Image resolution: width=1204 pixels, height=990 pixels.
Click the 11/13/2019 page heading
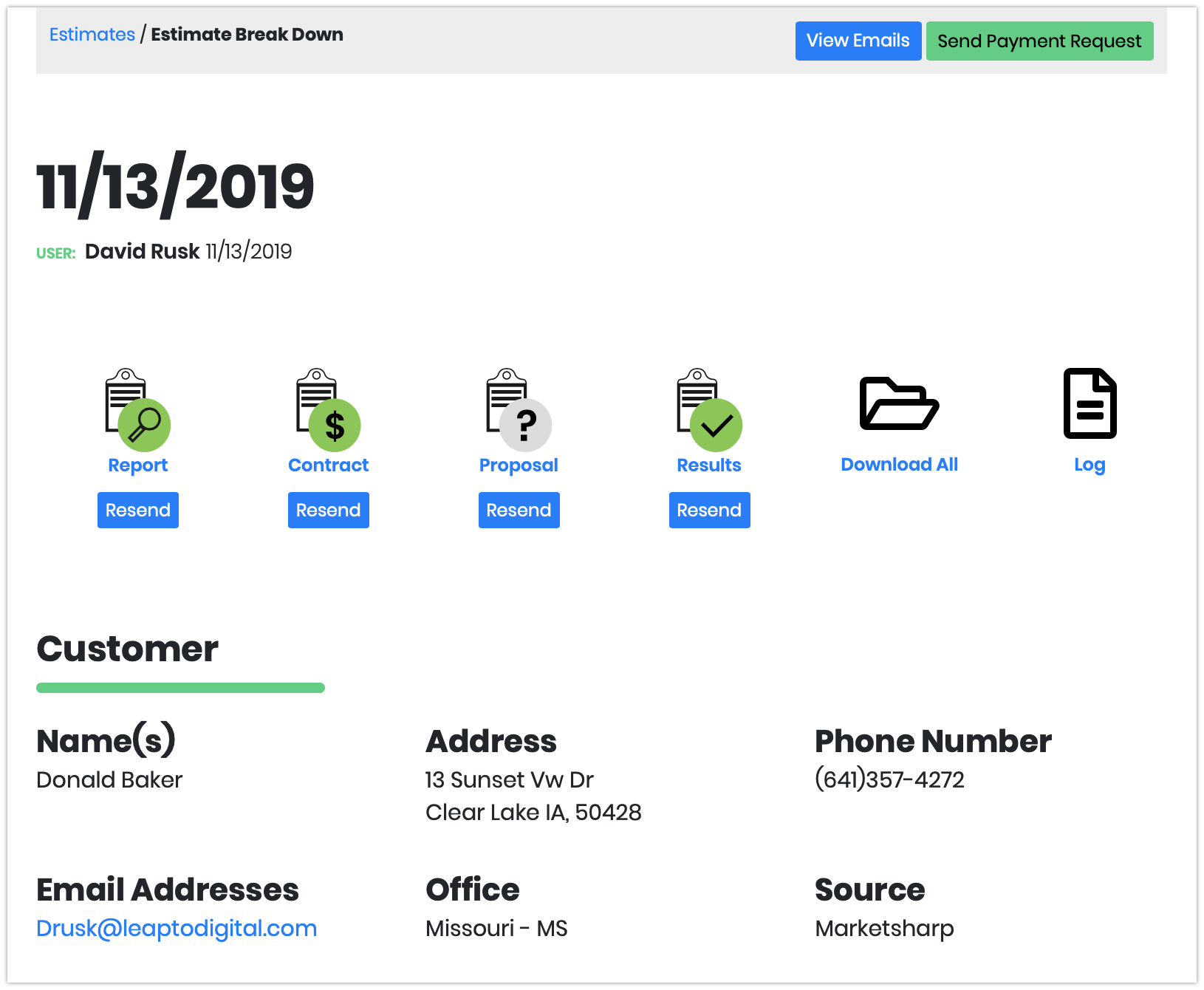[176, 185]
